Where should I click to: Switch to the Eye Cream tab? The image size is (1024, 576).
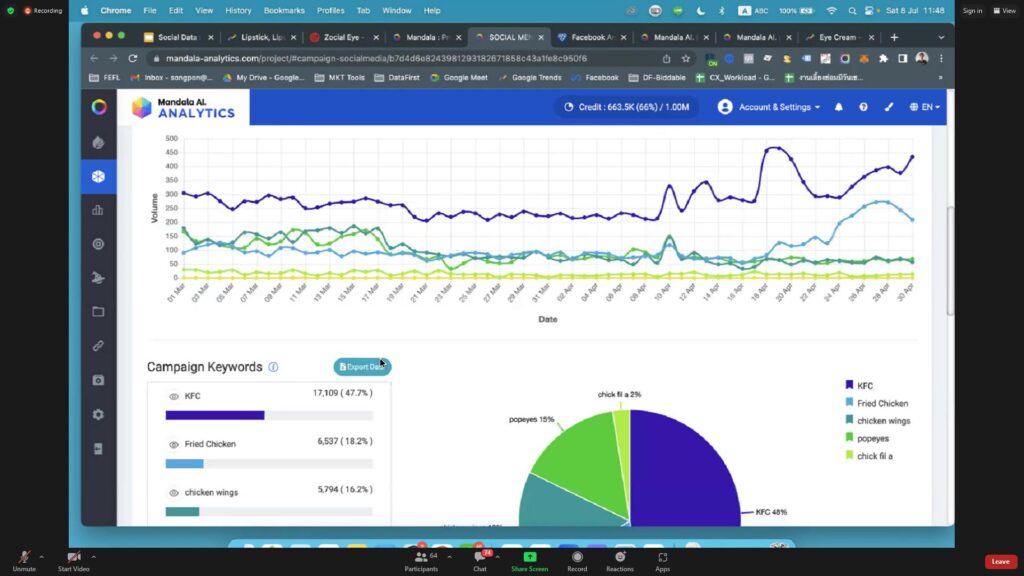pos(839,37)
